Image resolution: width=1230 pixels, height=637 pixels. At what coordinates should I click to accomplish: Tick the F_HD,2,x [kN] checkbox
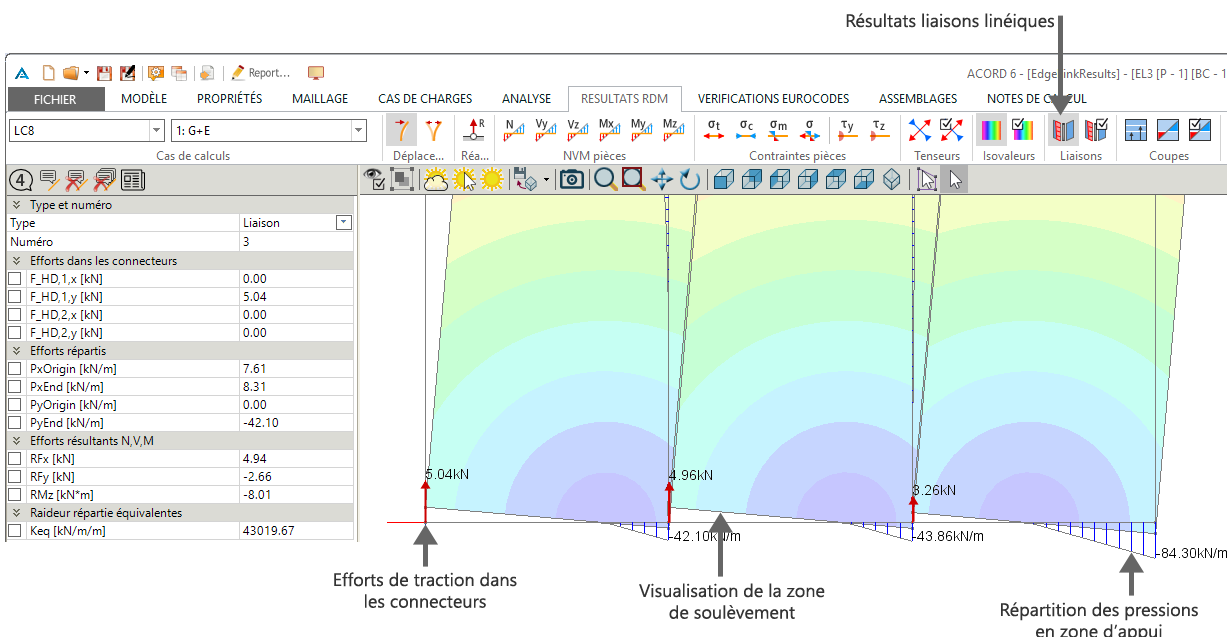[x=15, y=315]
